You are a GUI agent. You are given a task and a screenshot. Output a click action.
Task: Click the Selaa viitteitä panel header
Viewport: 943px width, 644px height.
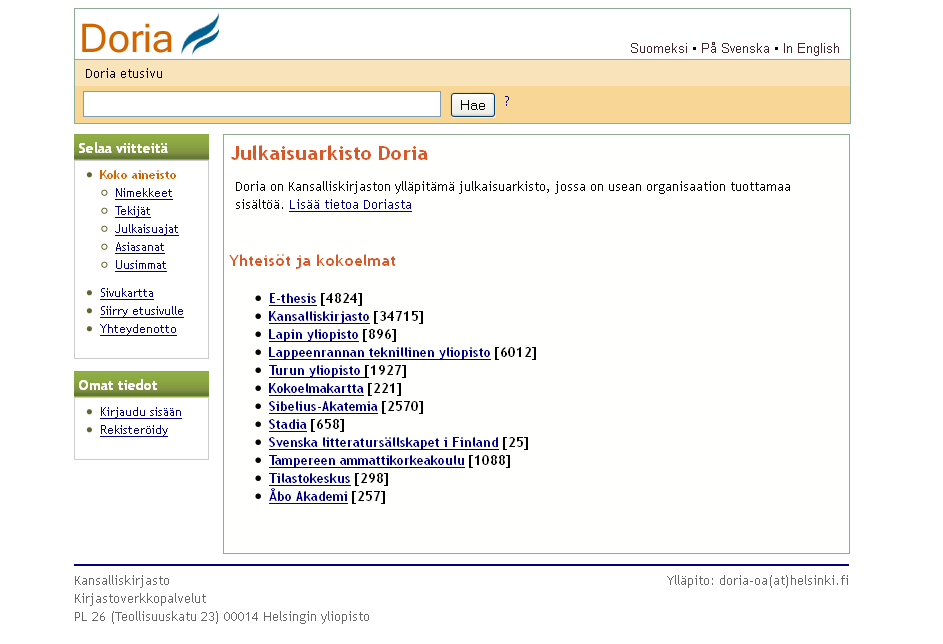(141, 147)
